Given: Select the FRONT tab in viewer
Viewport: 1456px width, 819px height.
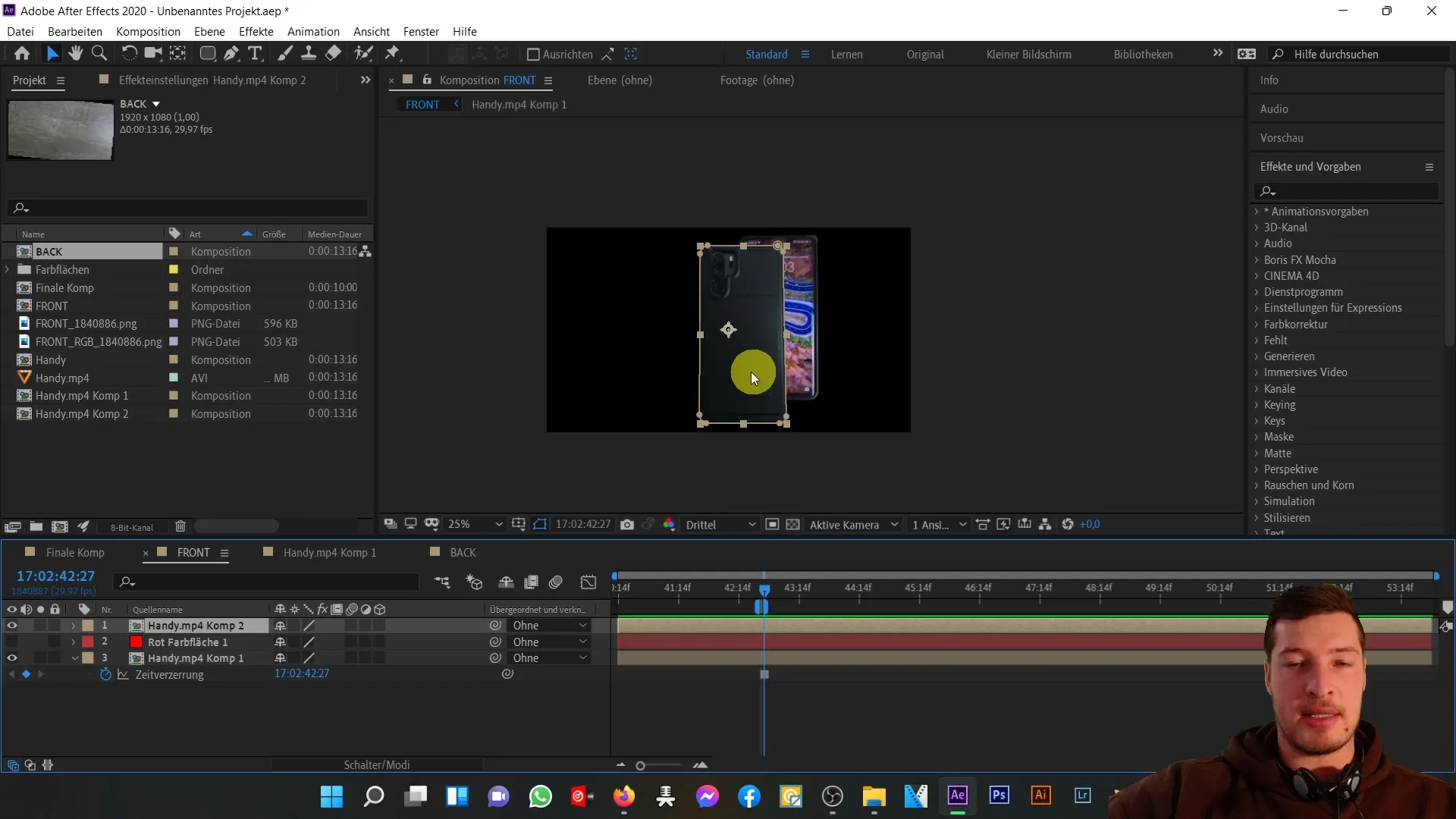Looking at the screenshot, I should (x=422, y=104).
